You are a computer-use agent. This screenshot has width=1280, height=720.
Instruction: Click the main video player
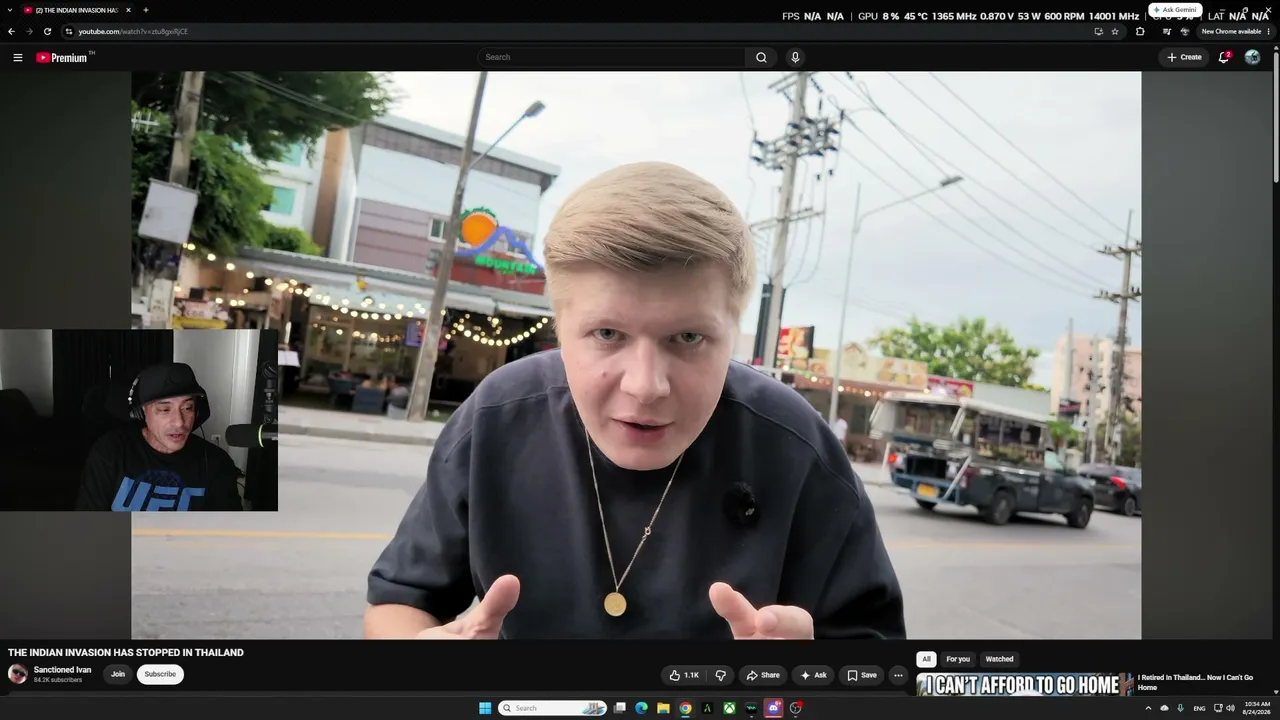(x=636, y=355)
